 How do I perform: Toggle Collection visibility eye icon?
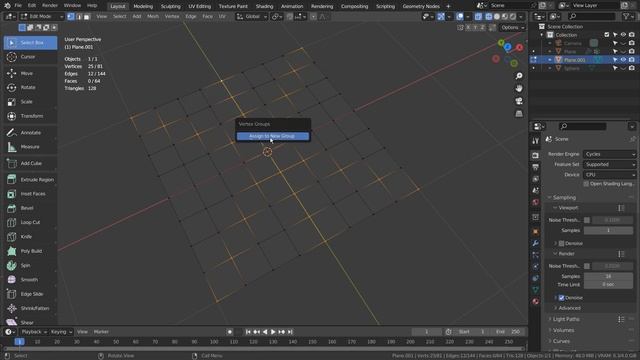623,35
